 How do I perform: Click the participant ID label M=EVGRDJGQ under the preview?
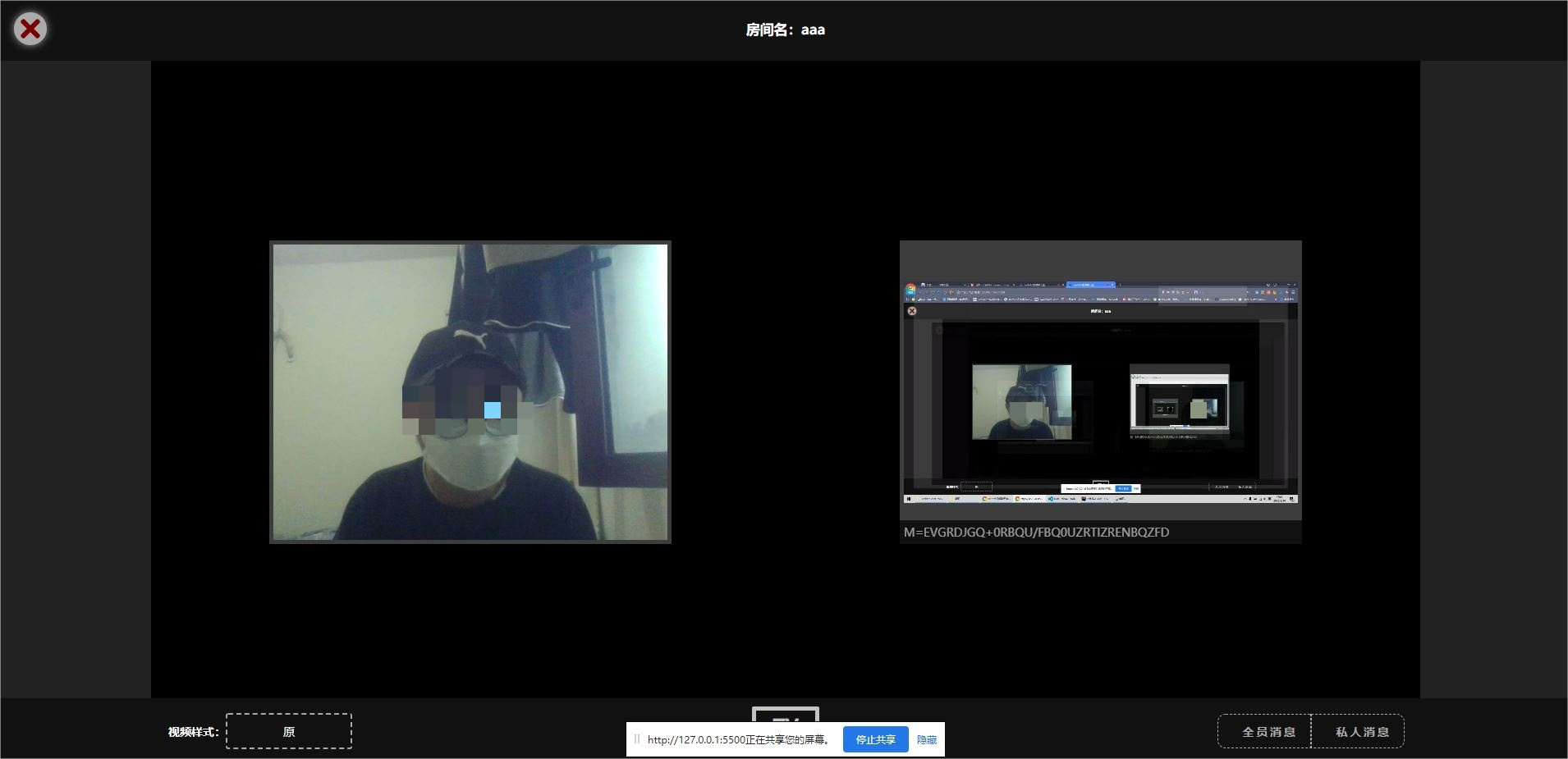click(x=1036, y=532)
